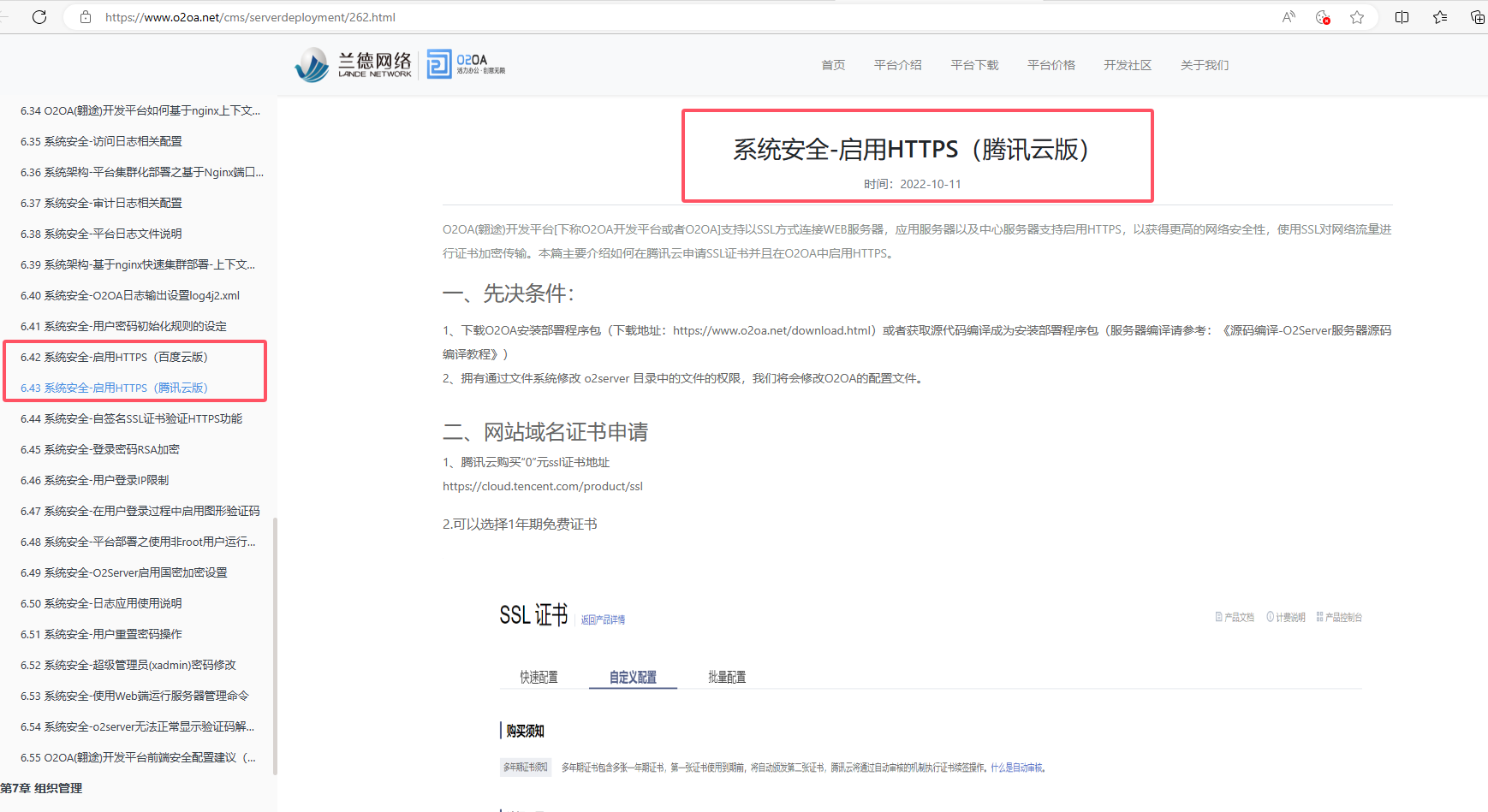Viewport: 1488px width, 812px height.
Task: Open sidebar item 6.39 基于nginx快速集群部署
Action: click(138, 264)
